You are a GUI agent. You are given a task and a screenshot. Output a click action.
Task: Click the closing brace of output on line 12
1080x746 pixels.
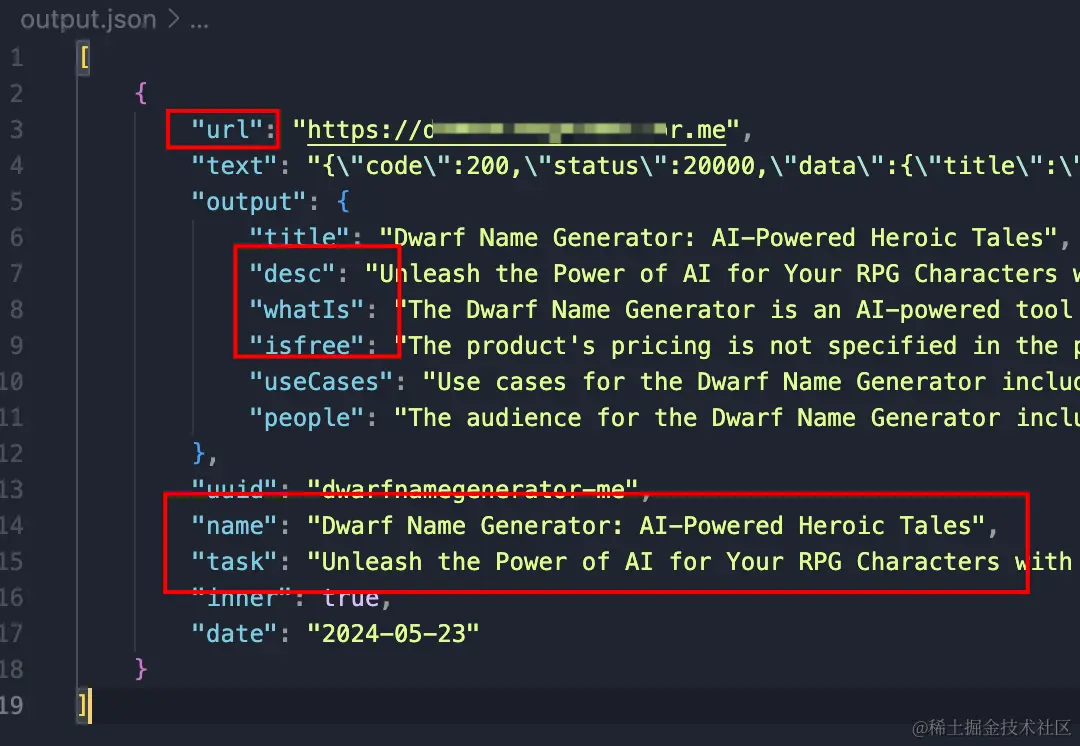click(199, 453)
